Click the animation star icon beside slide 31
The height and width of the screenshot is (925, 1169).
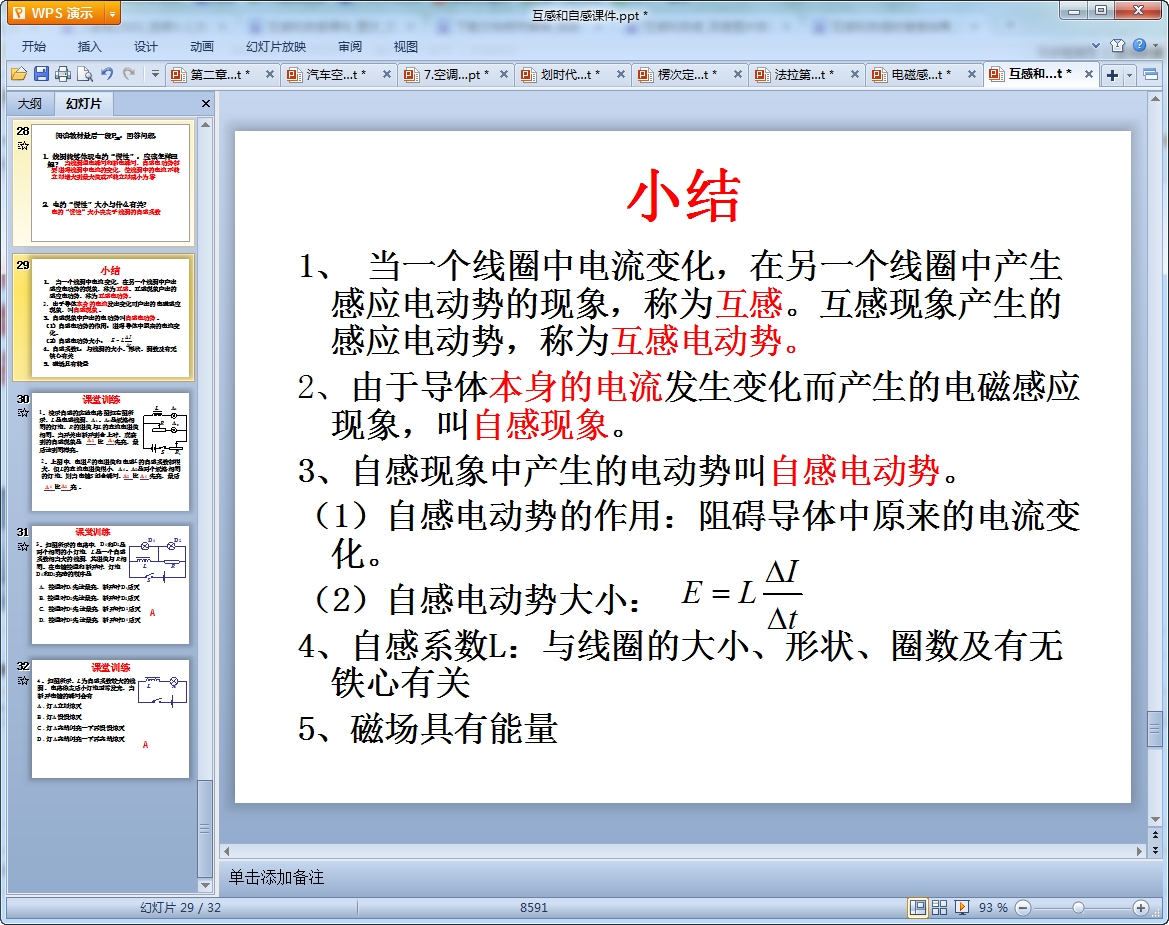coord(23,546)
